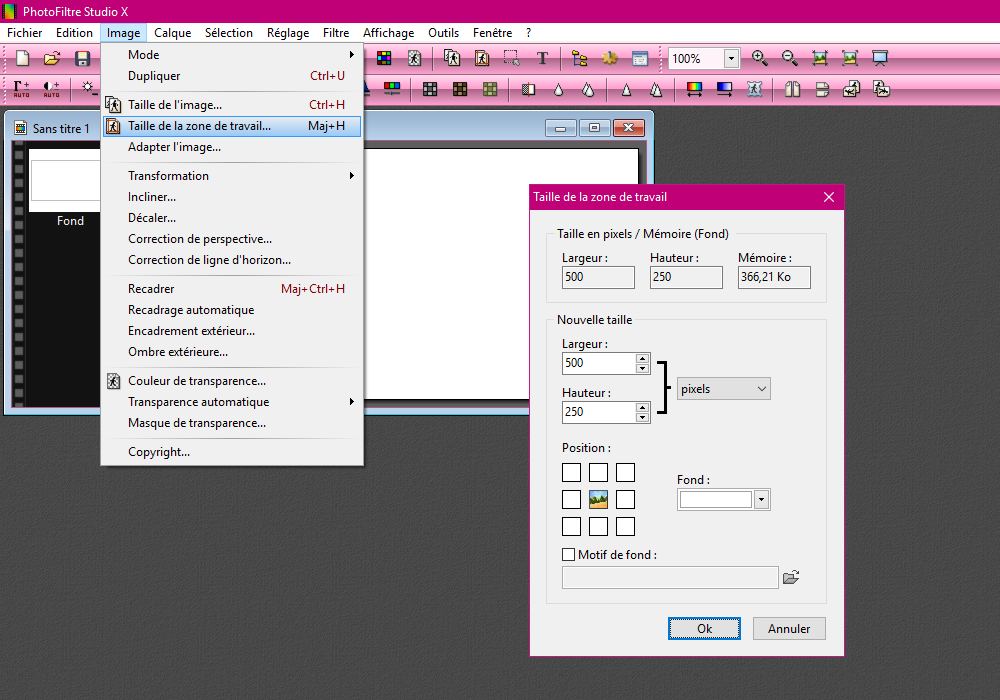Click the show selection dashed rectangle icon
Viewport: 1000px width, 700px height.
coord(511,59)
